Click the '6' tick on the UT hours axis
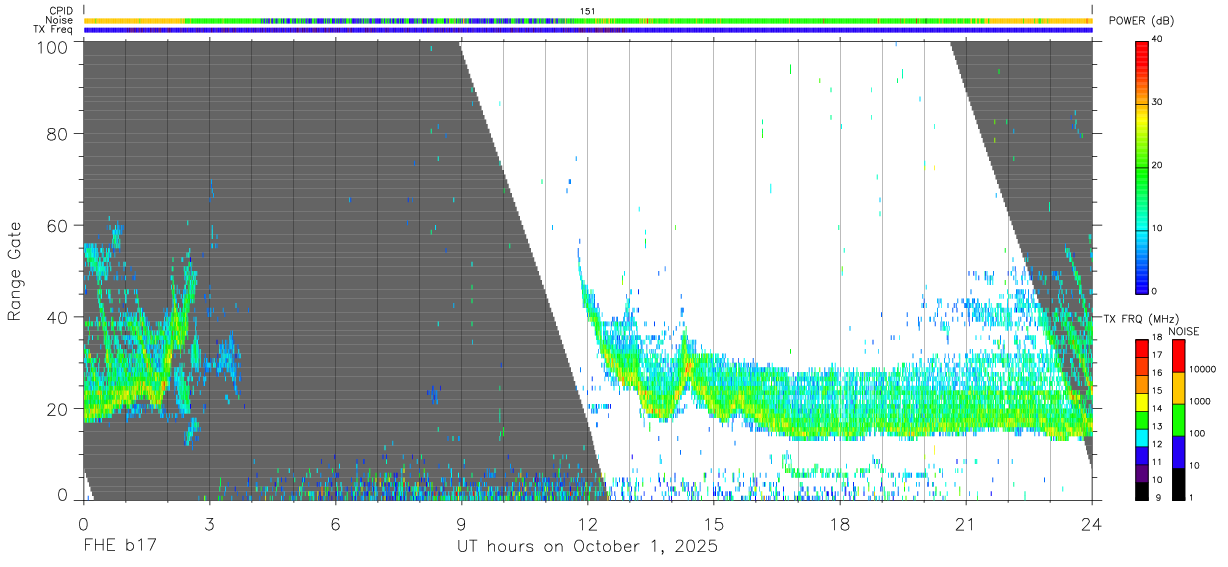The height and width of the screenshot is (567, 1228). pyautogui.click(x=335, y=522)
